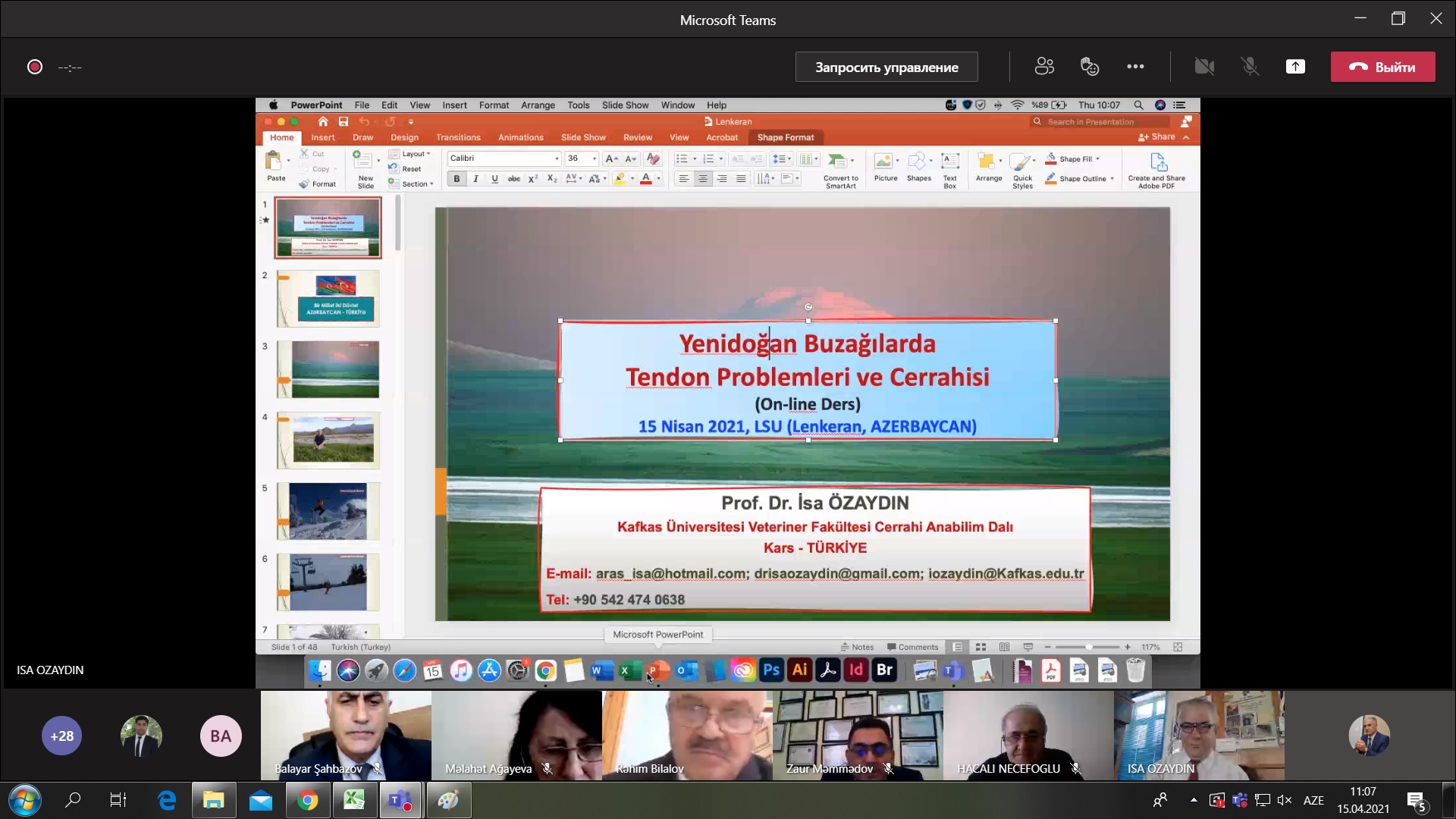Open Excel from Windows taskbar
The height and width of the screenshot is (819, 1456).
(x=353, y=800)
